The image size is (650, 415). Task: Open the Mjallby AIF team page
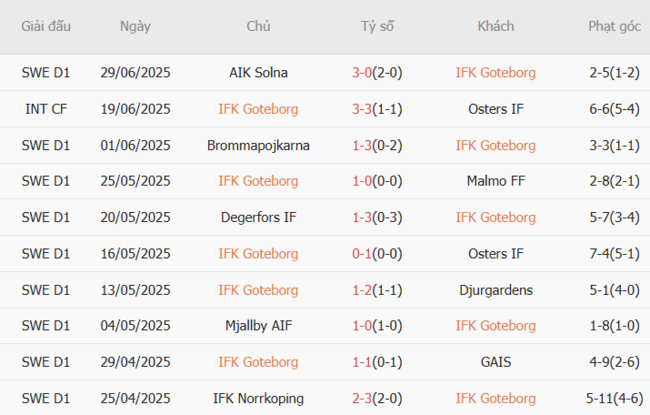[x=258, y=326]
